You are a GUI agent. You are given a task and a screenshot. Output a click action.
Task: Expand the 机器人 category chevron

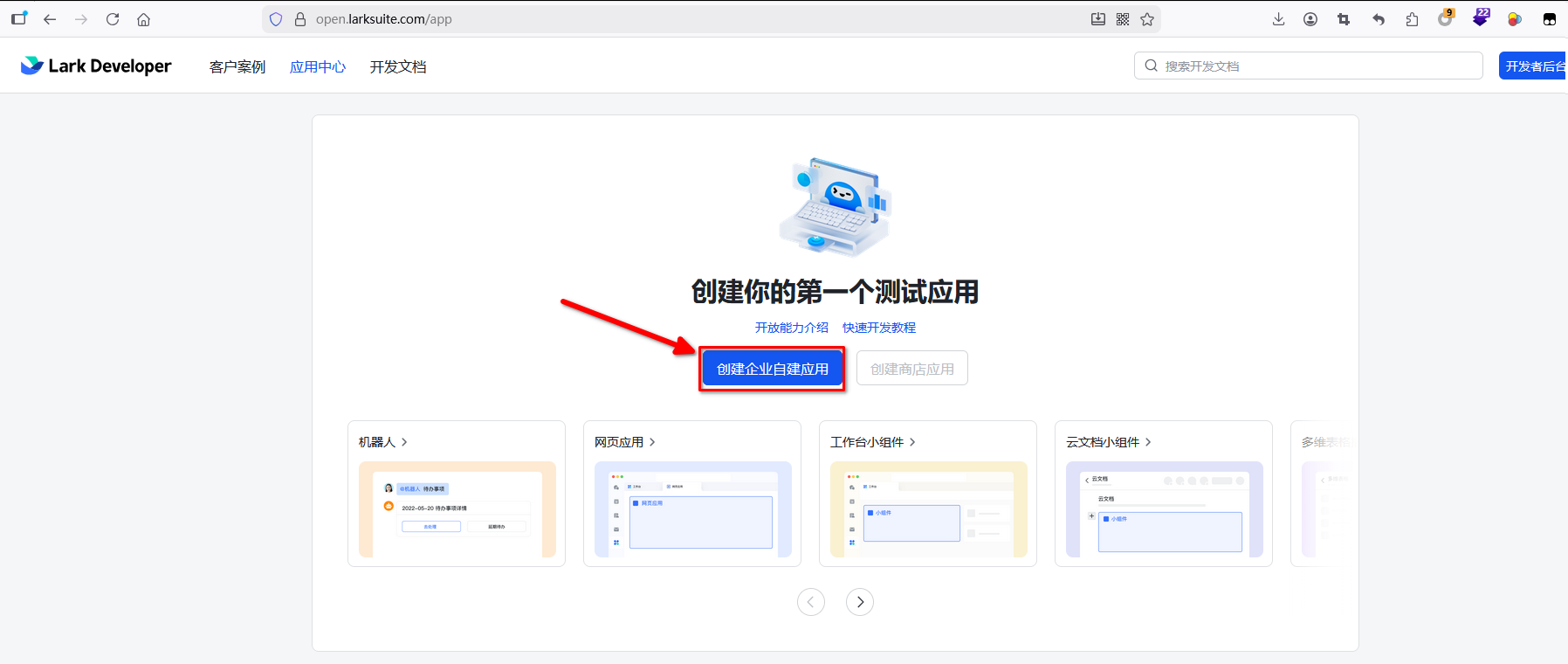404,442
